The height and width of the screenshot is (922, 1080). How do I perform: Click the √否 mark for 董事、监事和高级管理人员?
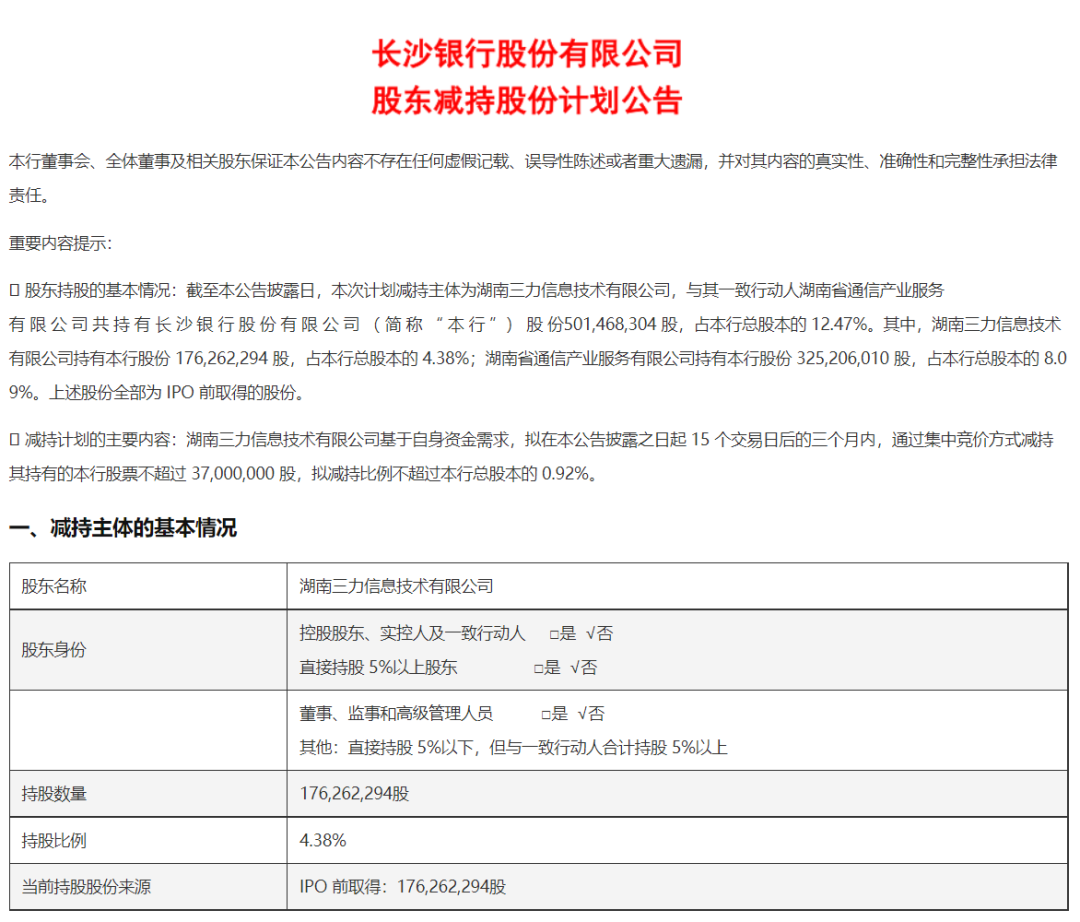click(591, 714)
